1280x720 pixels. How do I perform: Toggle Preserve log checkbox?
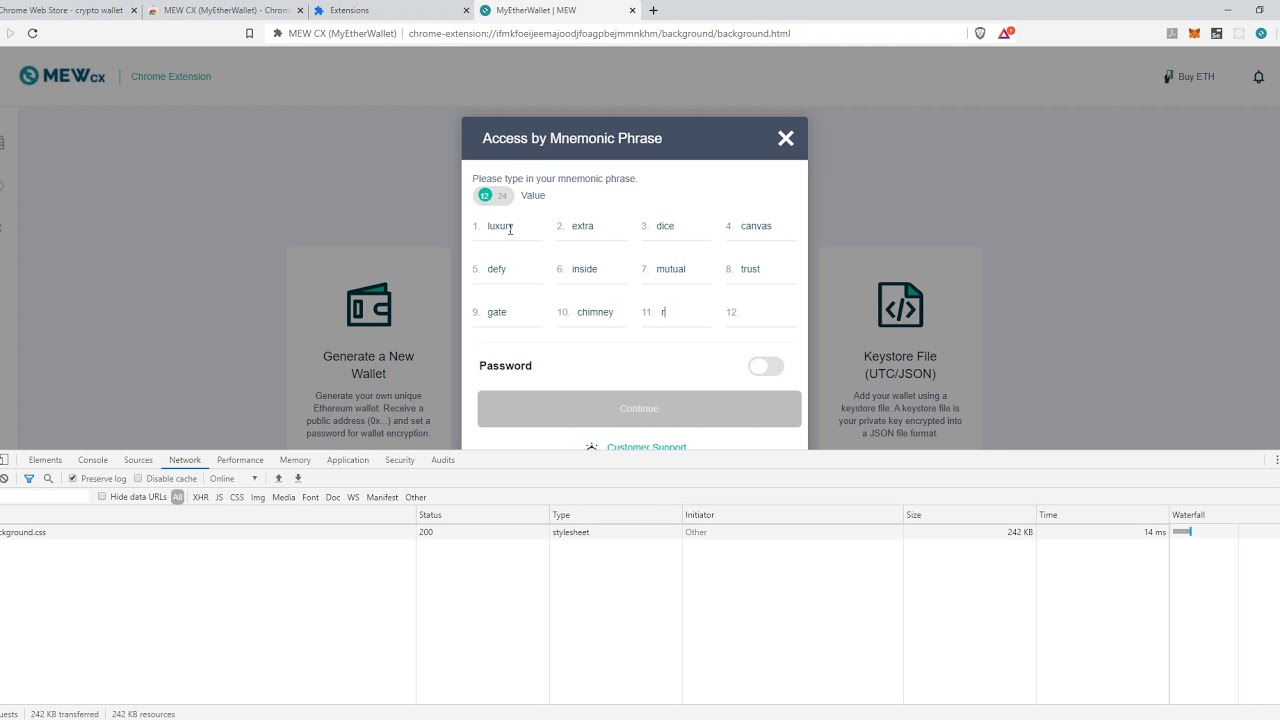[x=72, y=479]
